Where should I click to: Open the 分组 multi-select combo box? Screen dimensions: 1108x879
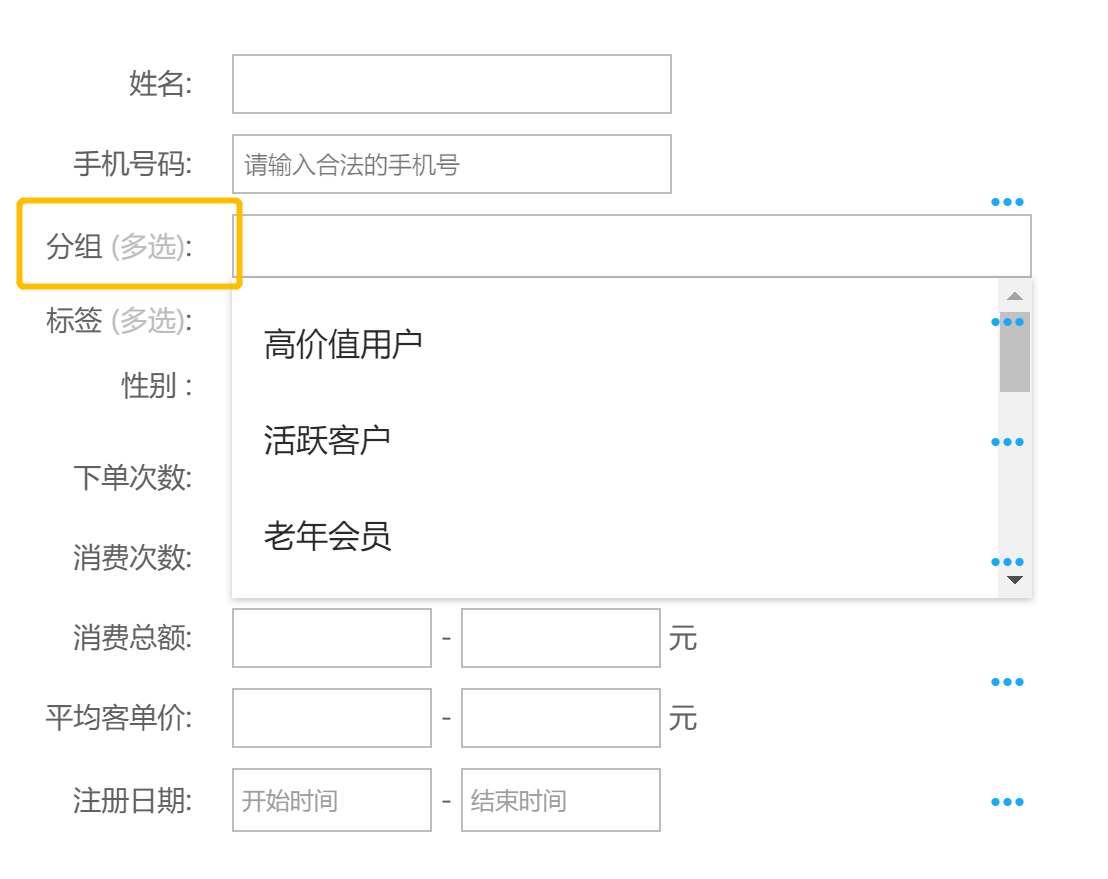pos(632,246)
